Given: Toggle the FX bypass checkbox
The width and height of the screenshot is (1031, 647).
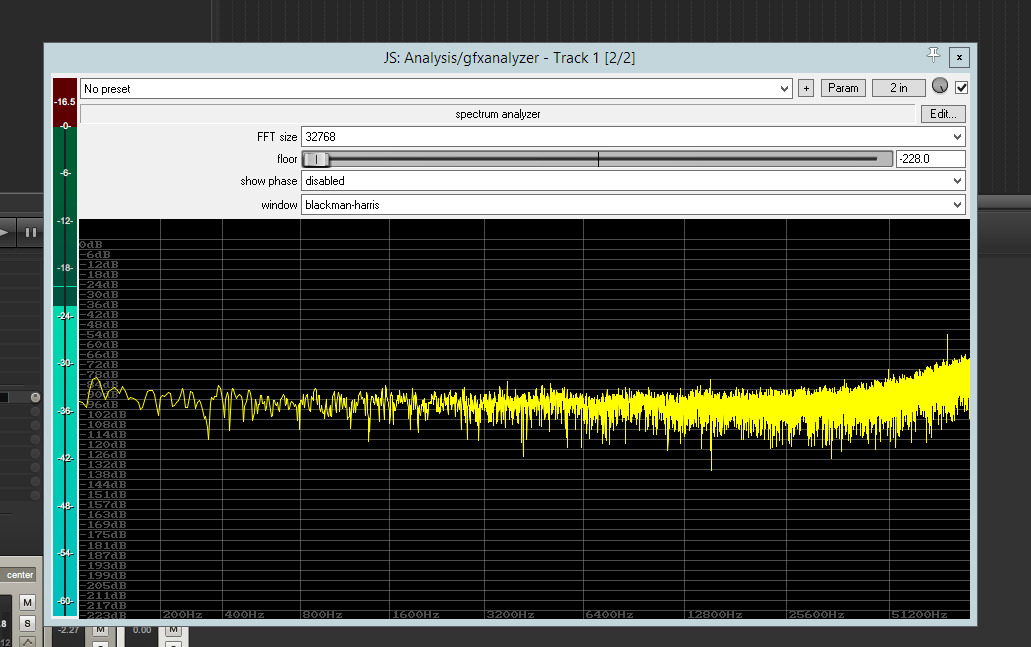Looking at the screenshot, I should pyautogui.click(x=961, y=88).
